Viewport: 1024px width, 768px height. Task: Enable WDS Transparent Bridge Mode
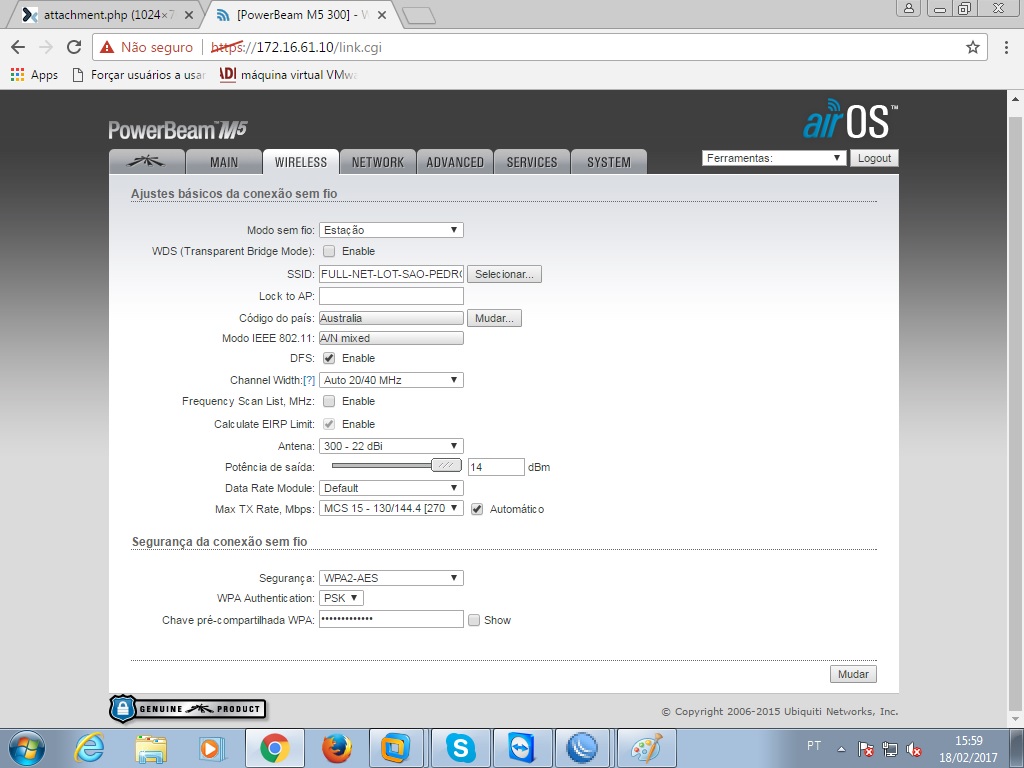pos(329,251)
